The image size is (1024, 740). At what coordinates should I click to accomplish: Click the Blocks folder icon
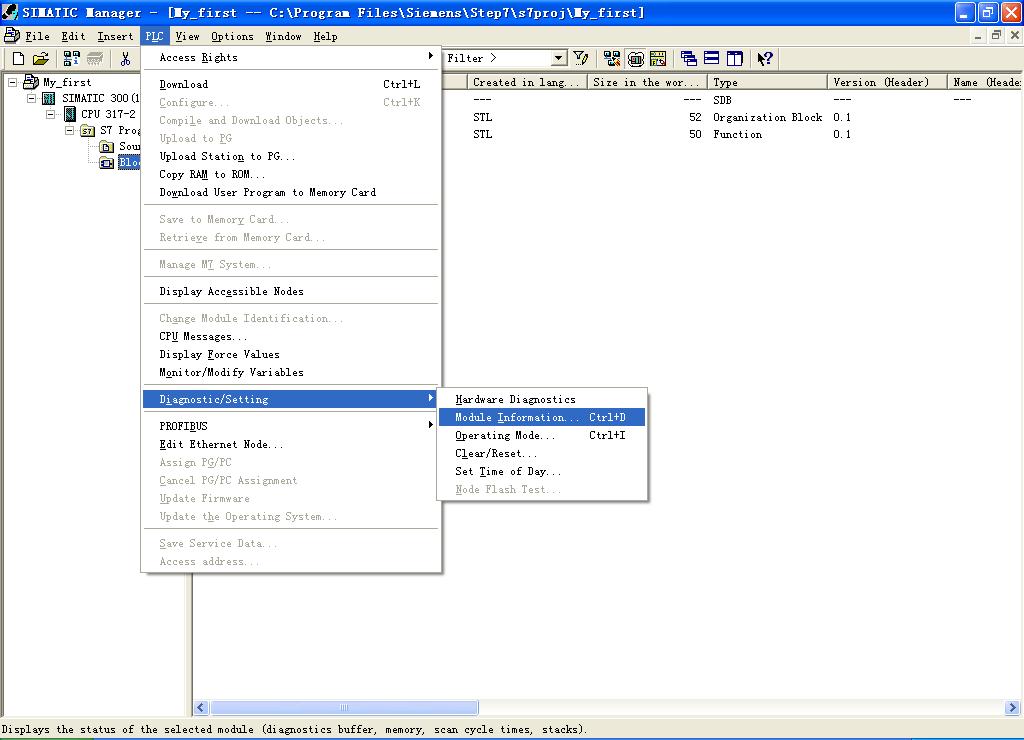(106, 163)
